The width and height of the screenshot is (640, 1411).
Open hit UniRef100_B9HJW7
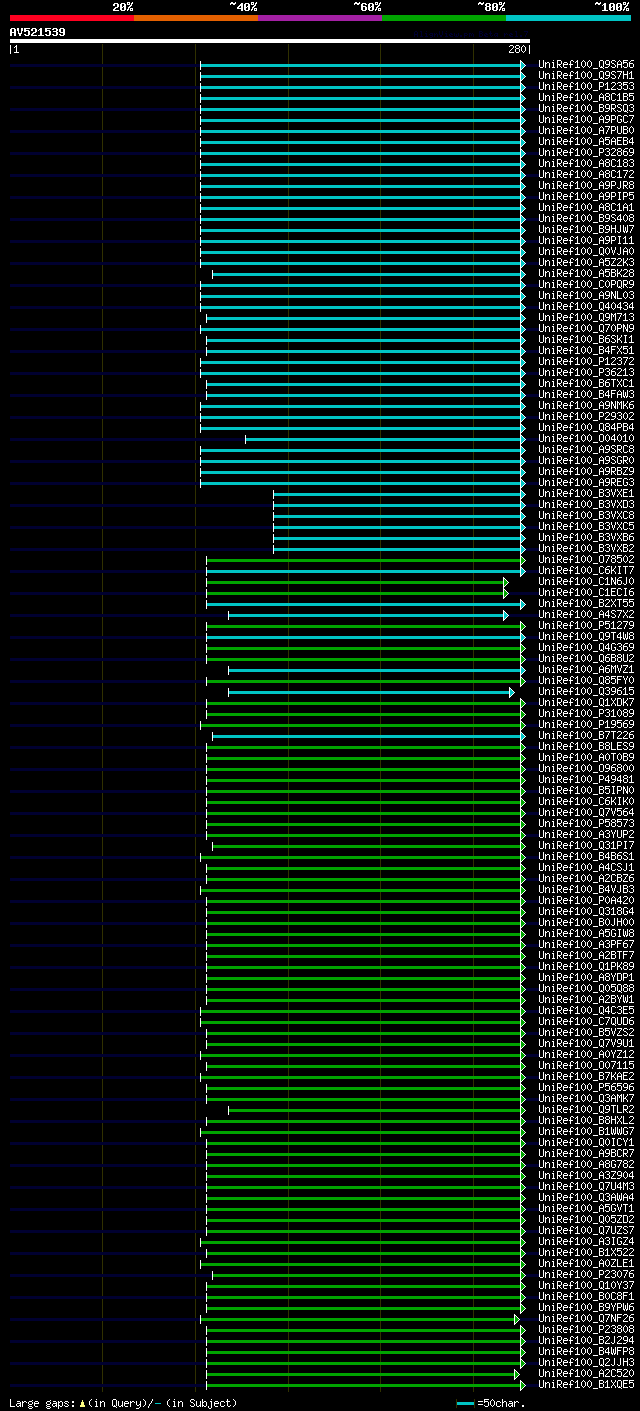(x=586, y=229)
